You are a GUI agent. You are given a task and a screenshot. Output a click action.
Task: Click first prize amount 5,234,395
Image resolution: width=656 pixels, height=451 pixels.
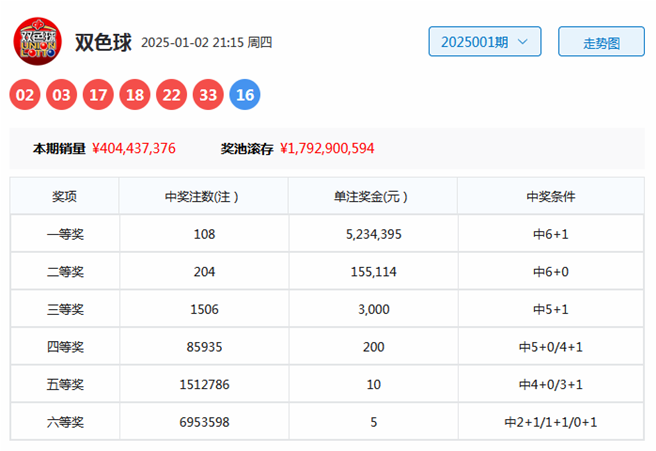pyautogui.click(x=374, y=234)
